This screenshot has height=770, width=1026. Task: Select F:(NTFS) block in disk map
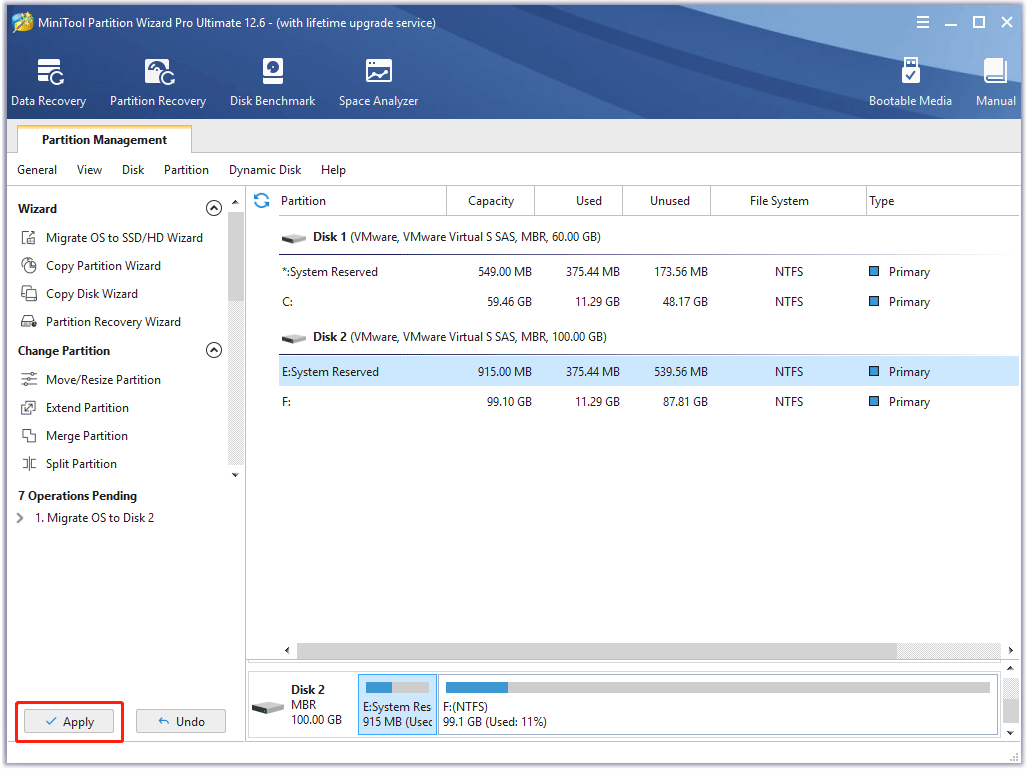tap(717, 705)
